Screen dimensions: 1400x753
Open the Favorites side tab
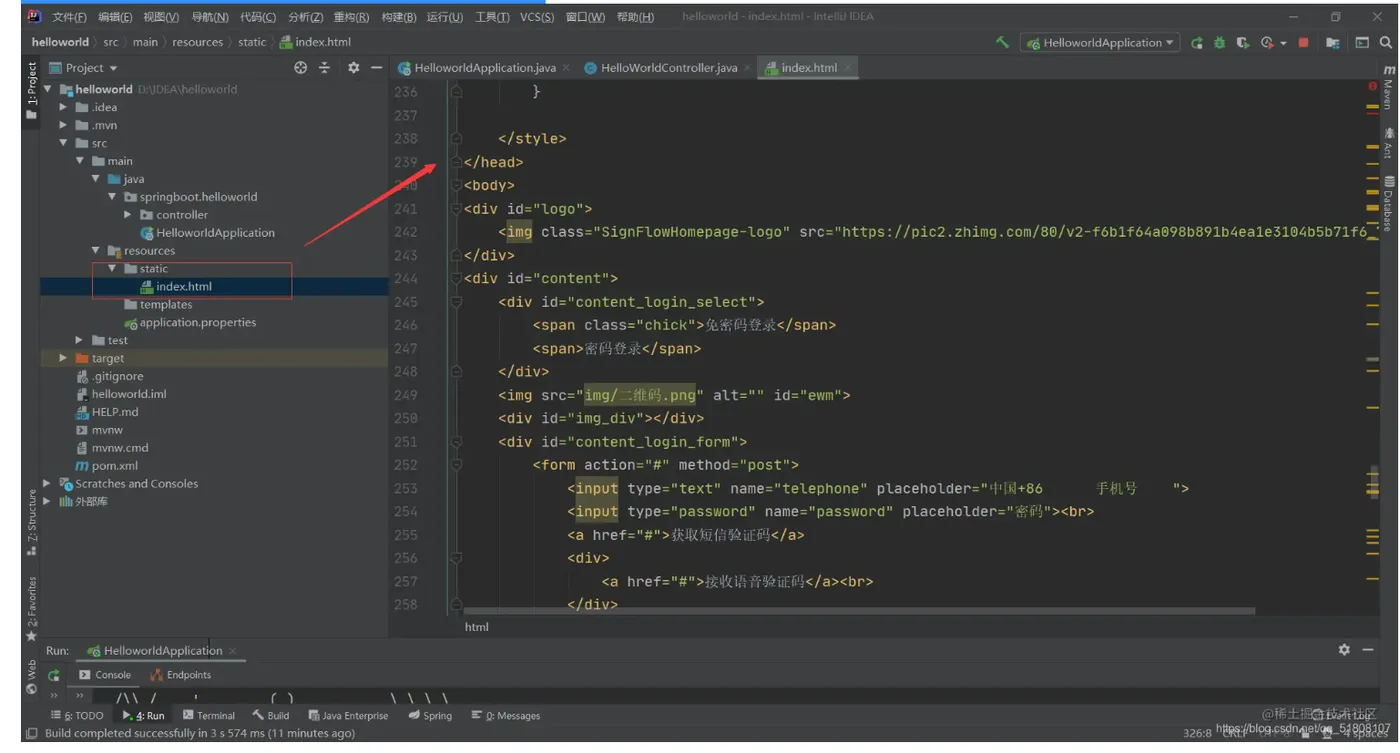[x=31, y=609]
